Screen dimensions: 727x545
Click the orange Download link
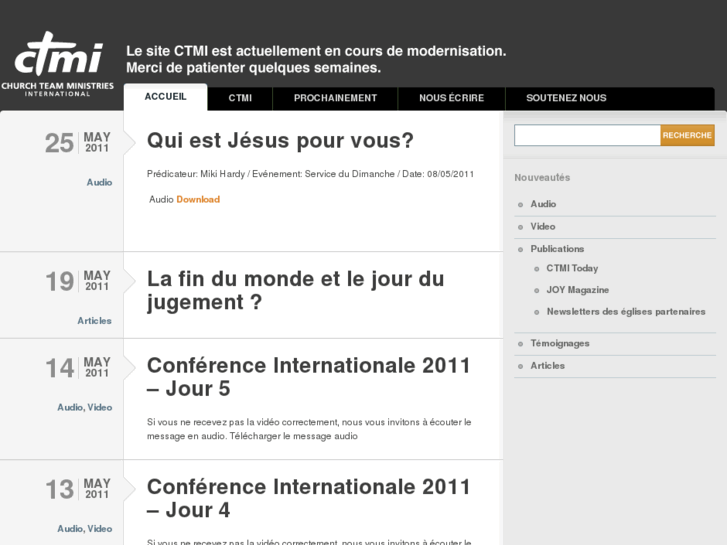(x=198, y=199)
